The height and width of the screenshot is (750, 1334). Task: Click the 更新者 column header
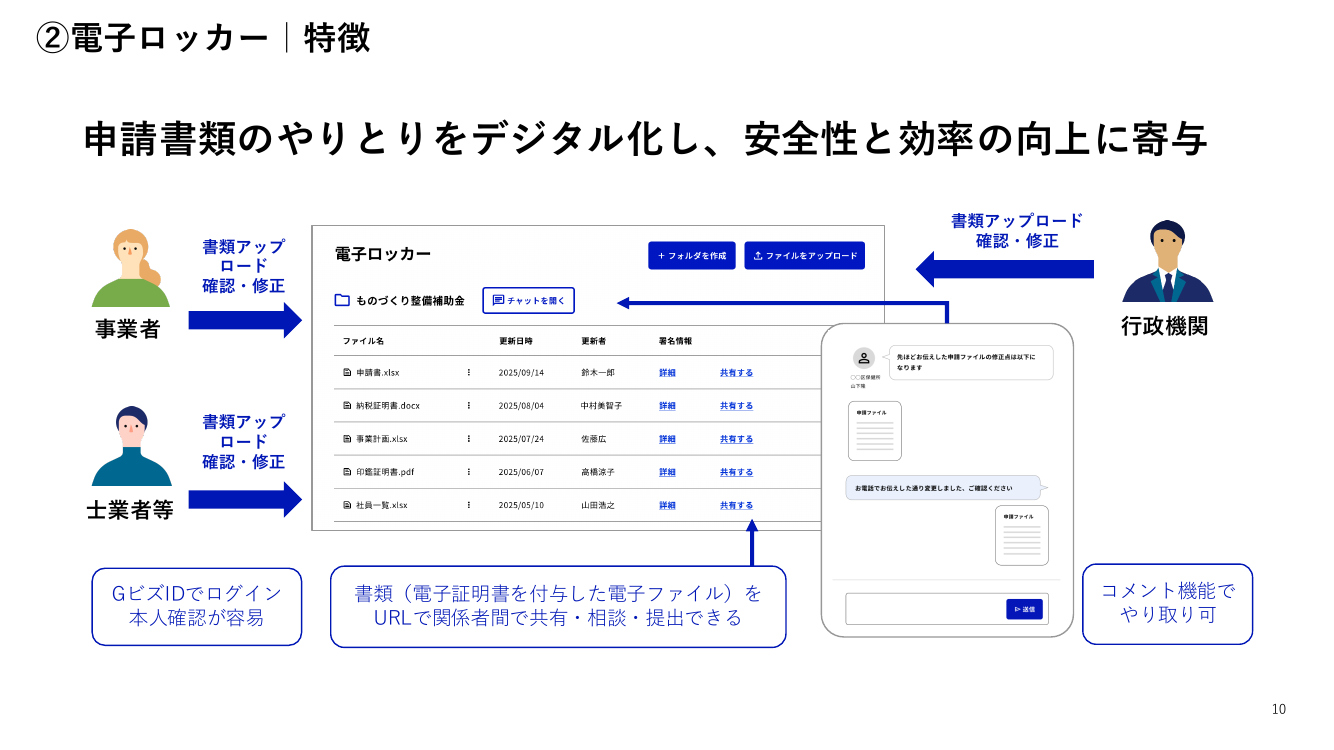594,341
